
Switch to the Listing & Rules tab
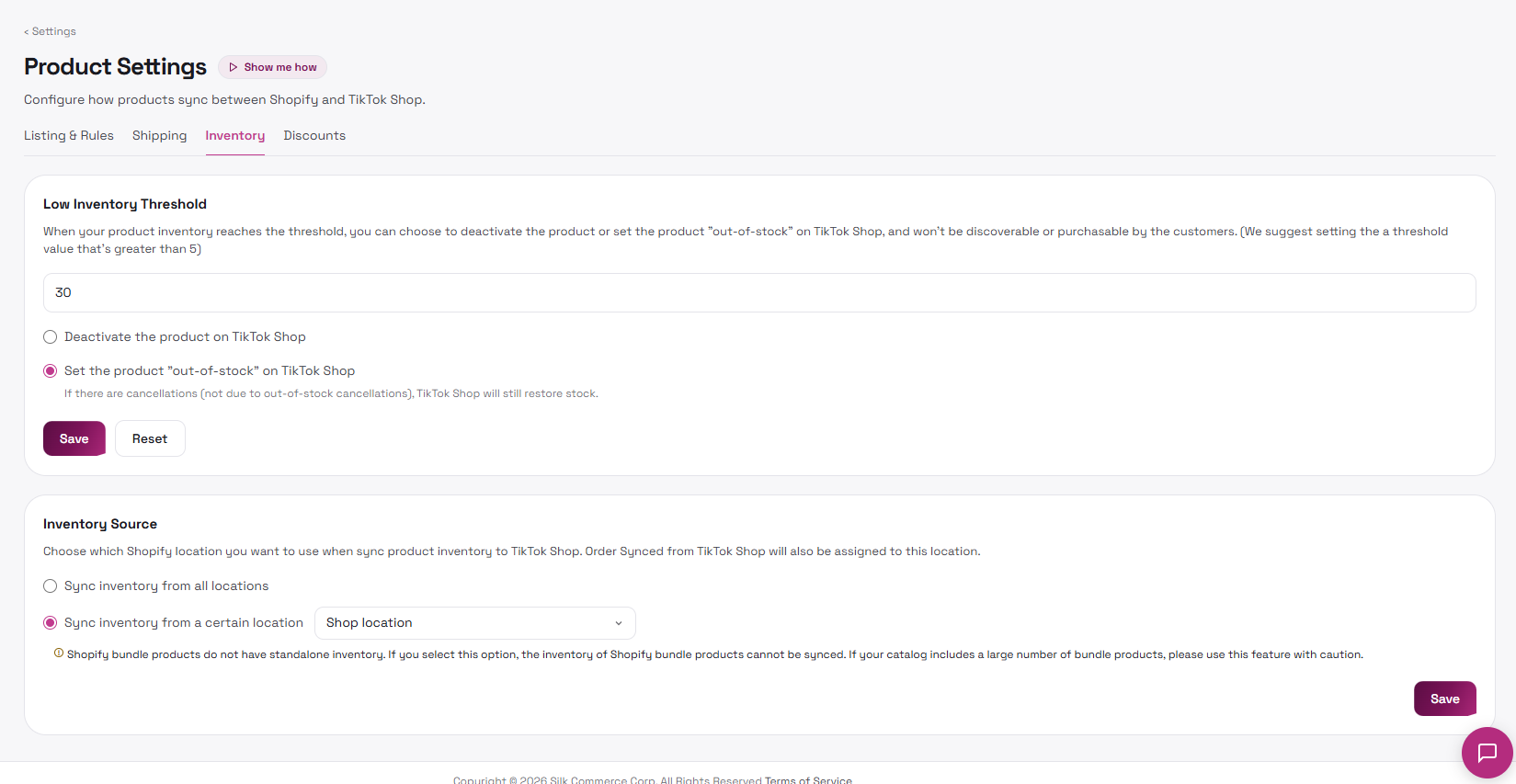click(69, 135)
